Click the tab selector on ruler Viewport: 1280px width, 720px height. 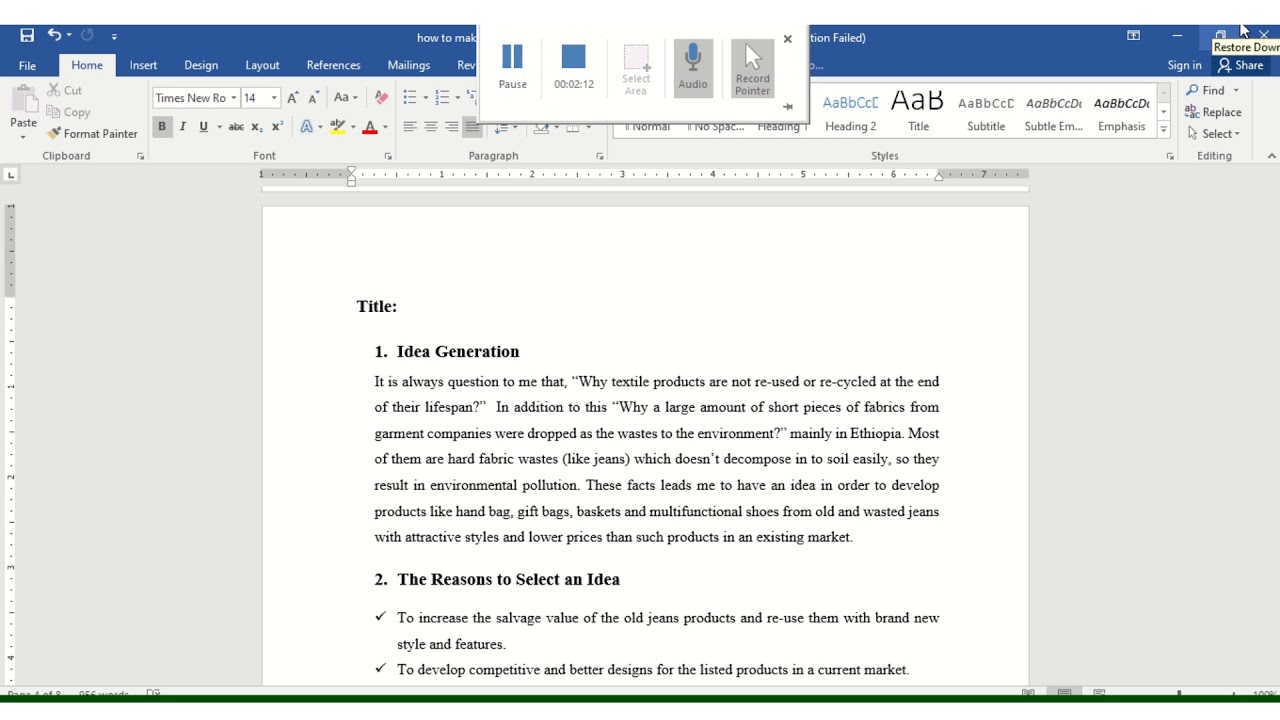tap(11, 175)
